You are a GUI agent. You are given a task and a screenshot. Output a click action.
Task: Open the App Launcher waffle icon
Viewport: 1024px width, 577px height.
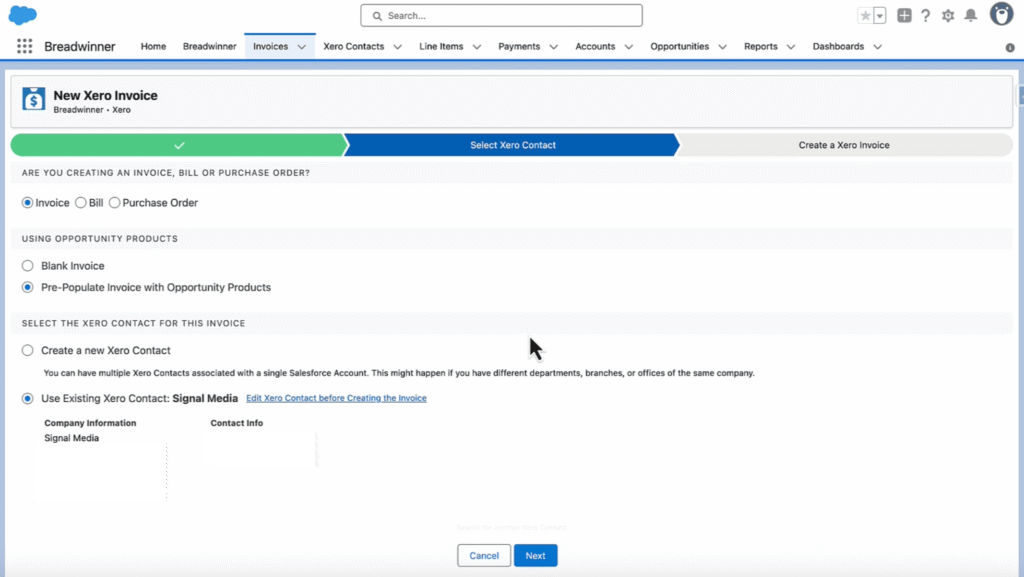(x=23, y=45)
